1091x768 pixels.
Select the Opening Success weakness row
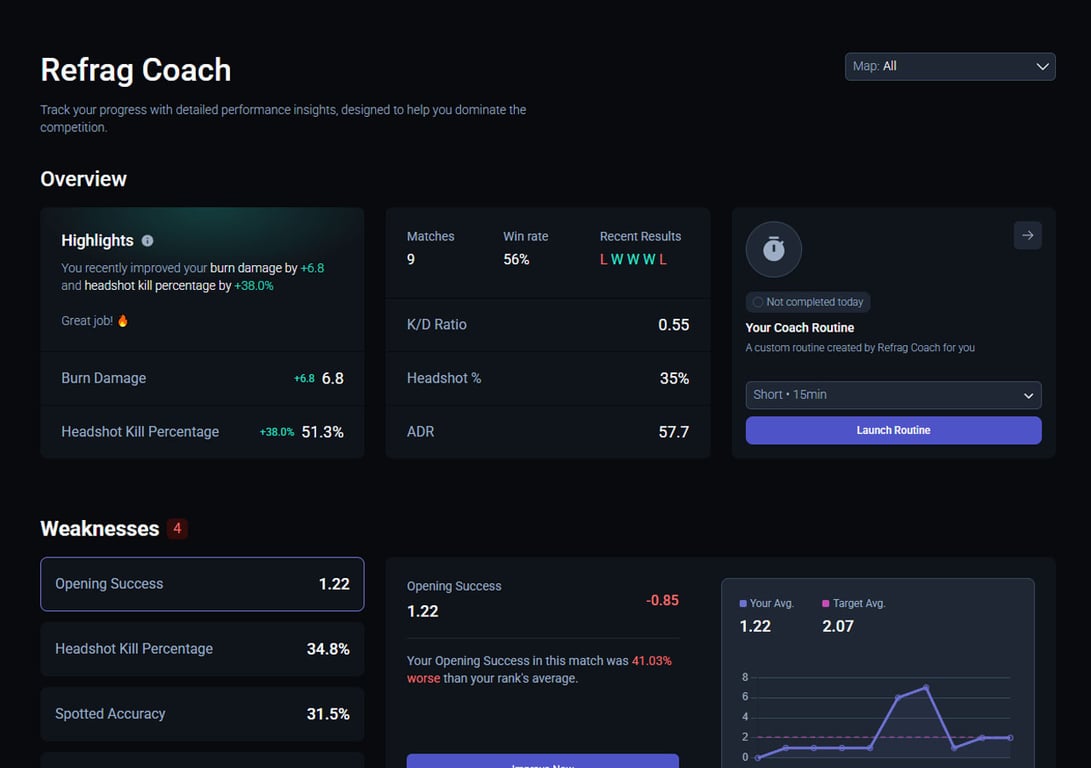(x=202, y=584)
